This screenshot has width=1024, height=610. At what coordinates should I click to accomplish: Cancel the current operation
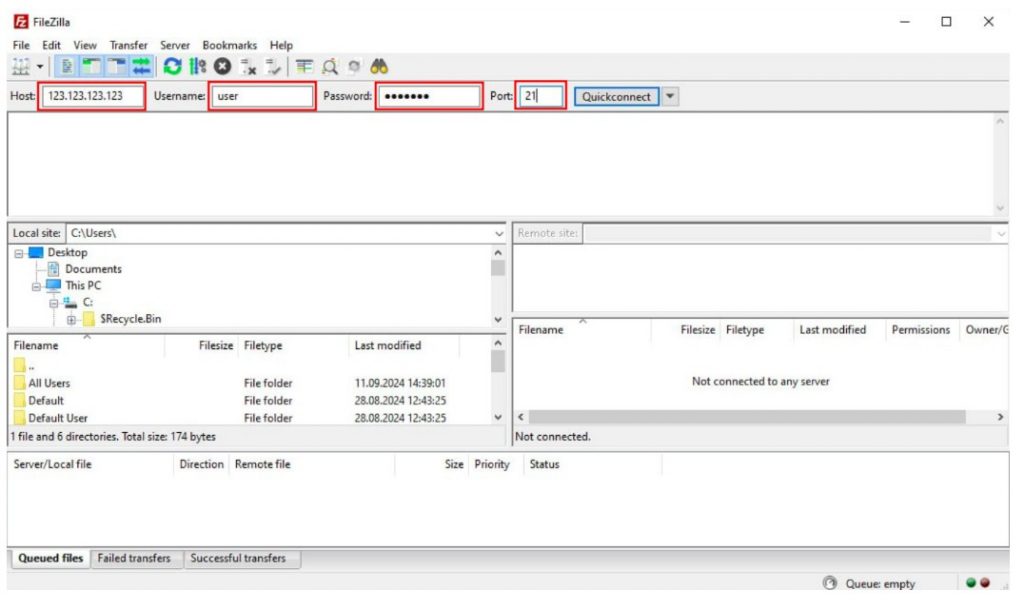(223, 67)
